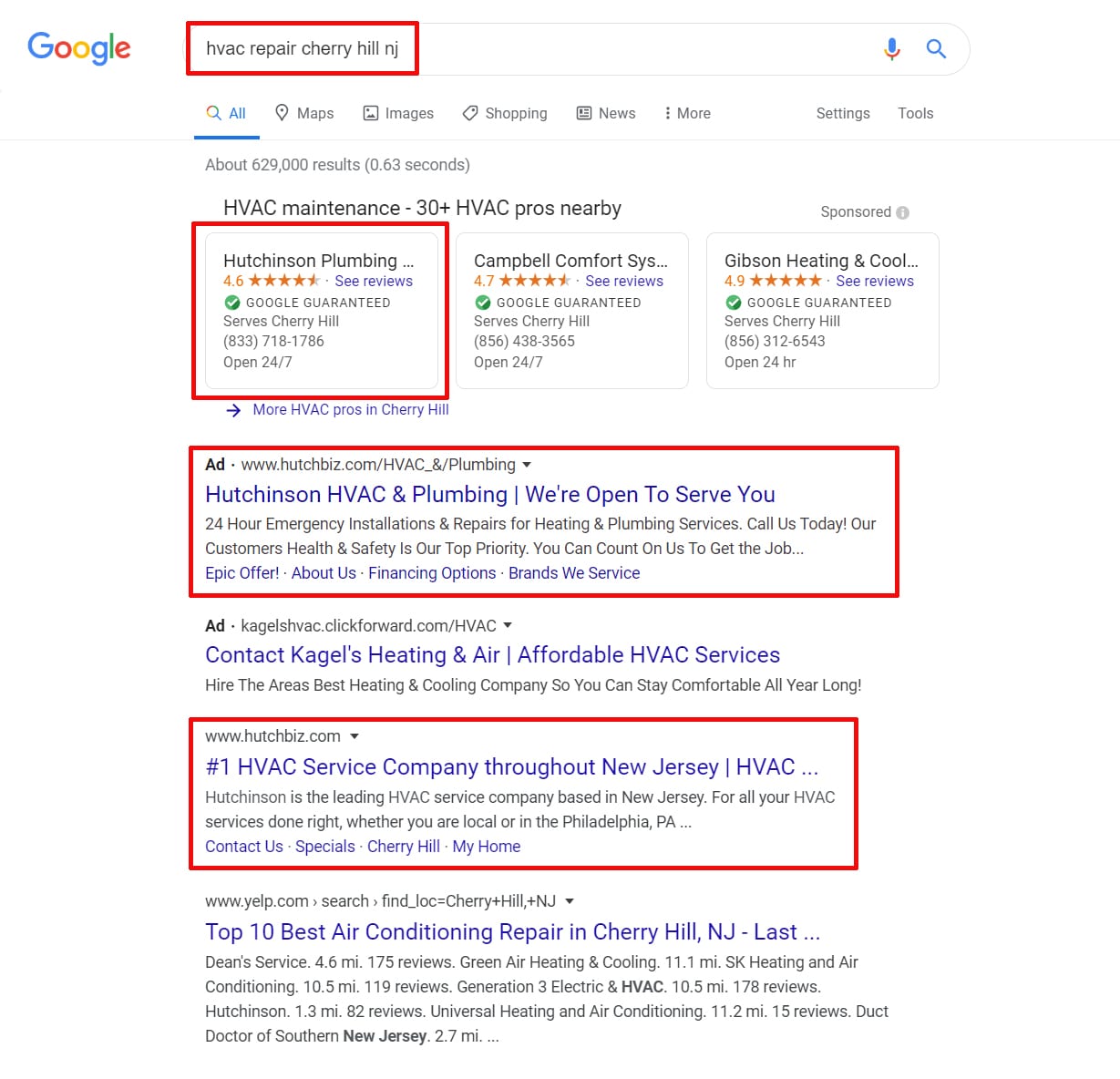Screen dimensions: 1120x1079
Task: Open Gibson Heating & Cooling card title
Action: click(821, 261)
